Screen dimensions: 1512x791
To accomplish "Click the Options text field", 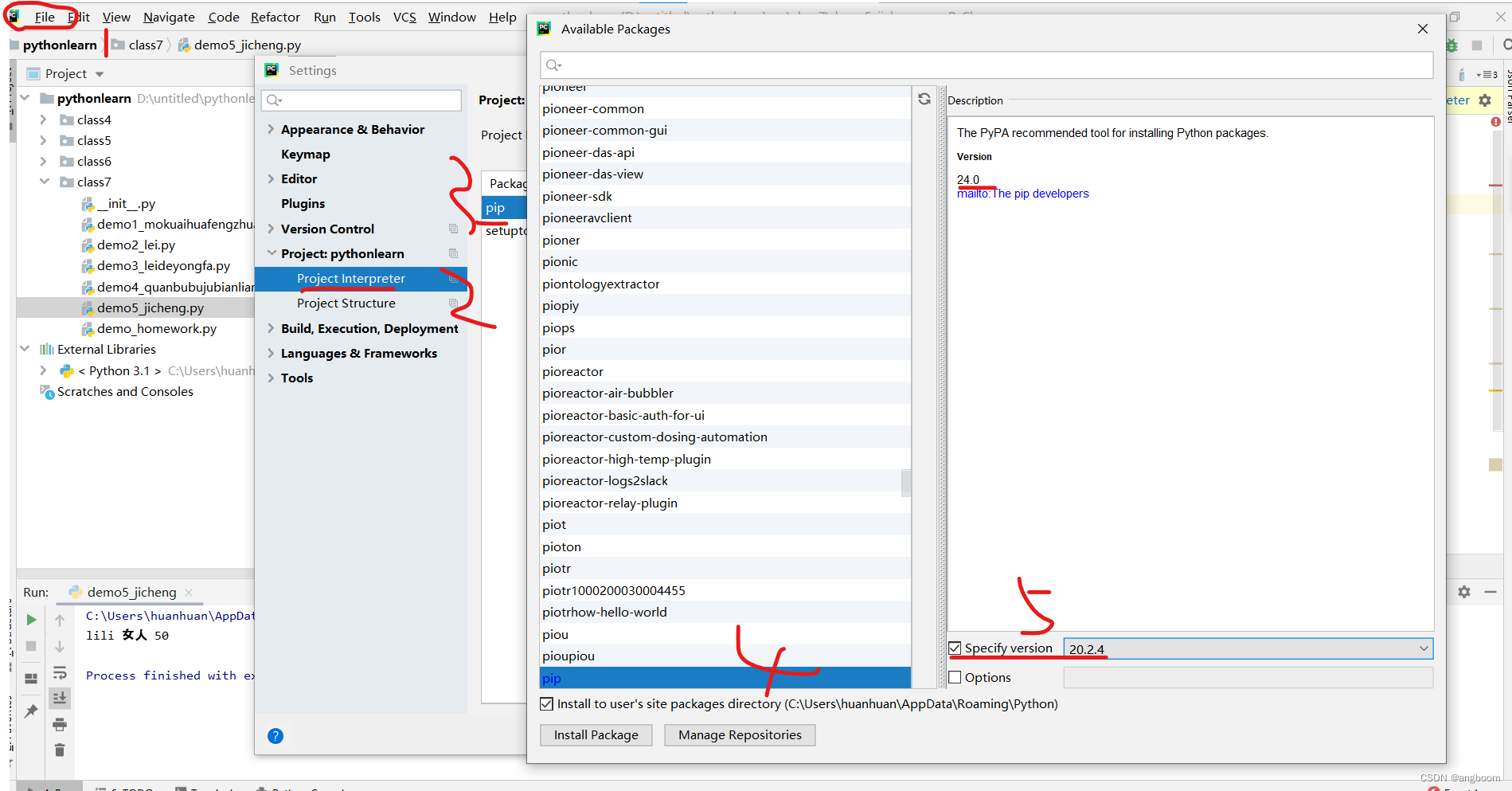I will point(1248,677).
